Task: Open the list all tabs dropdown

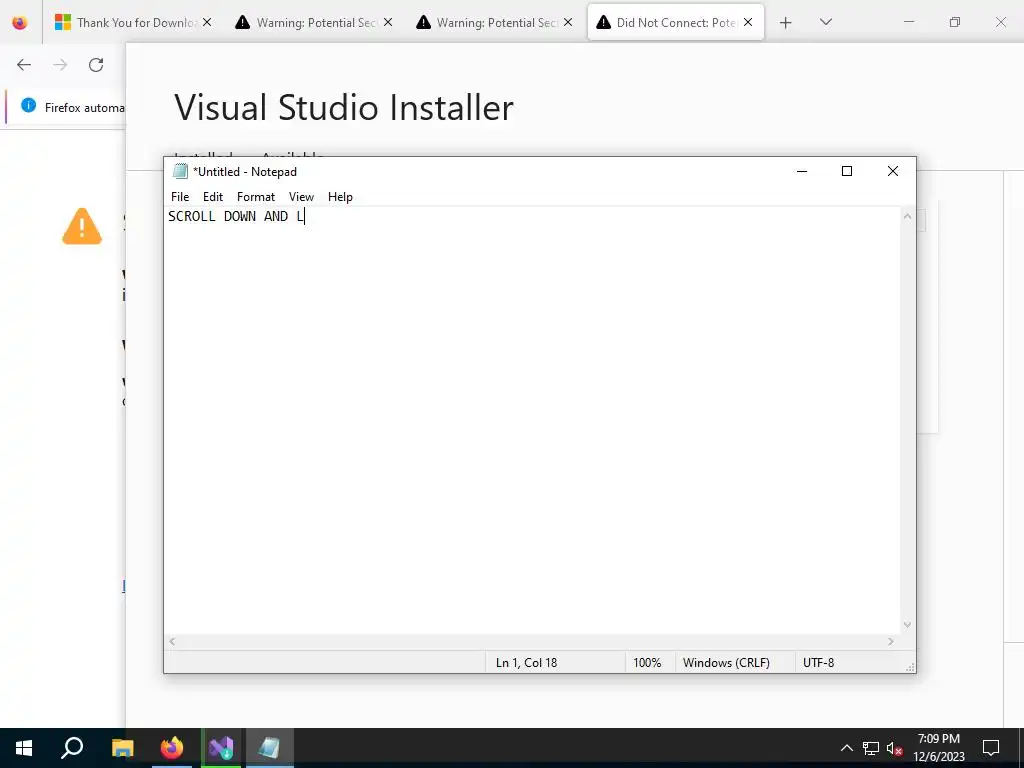Action: point(825,22)
